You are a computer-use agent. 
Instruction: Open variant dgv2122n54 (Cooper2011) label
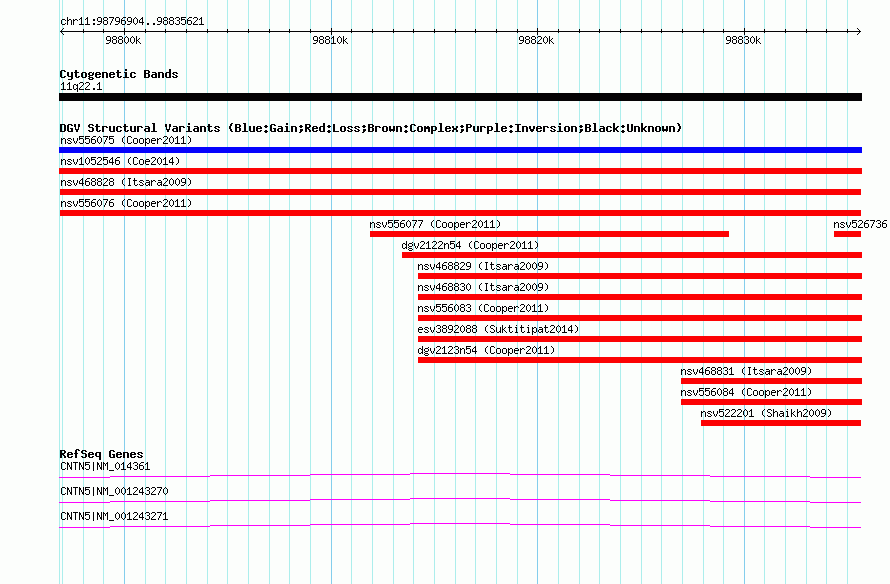470,245
